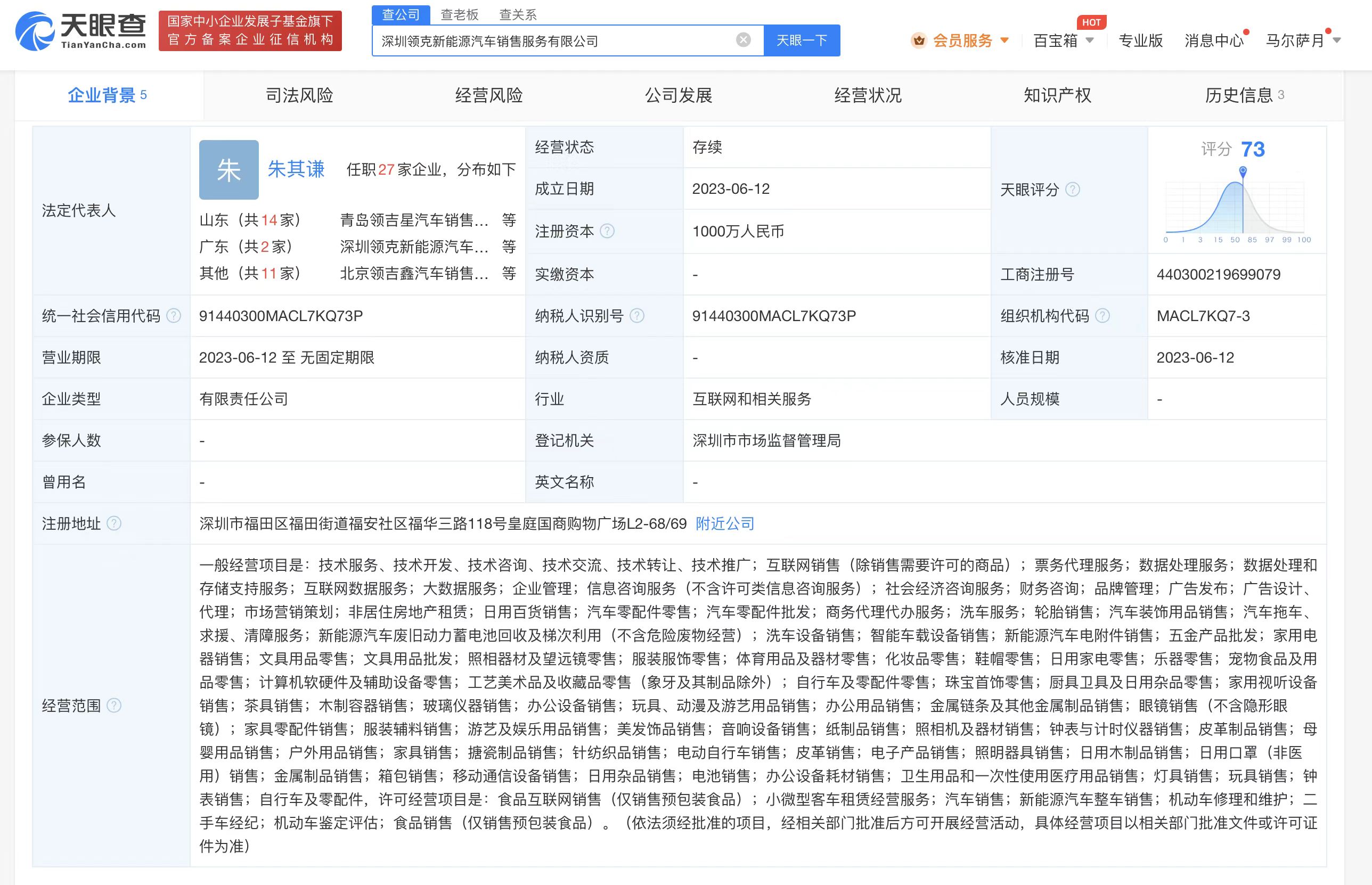Open the 公司发展 tab
Screen dimensions: 1372x885
pos(679,95)
